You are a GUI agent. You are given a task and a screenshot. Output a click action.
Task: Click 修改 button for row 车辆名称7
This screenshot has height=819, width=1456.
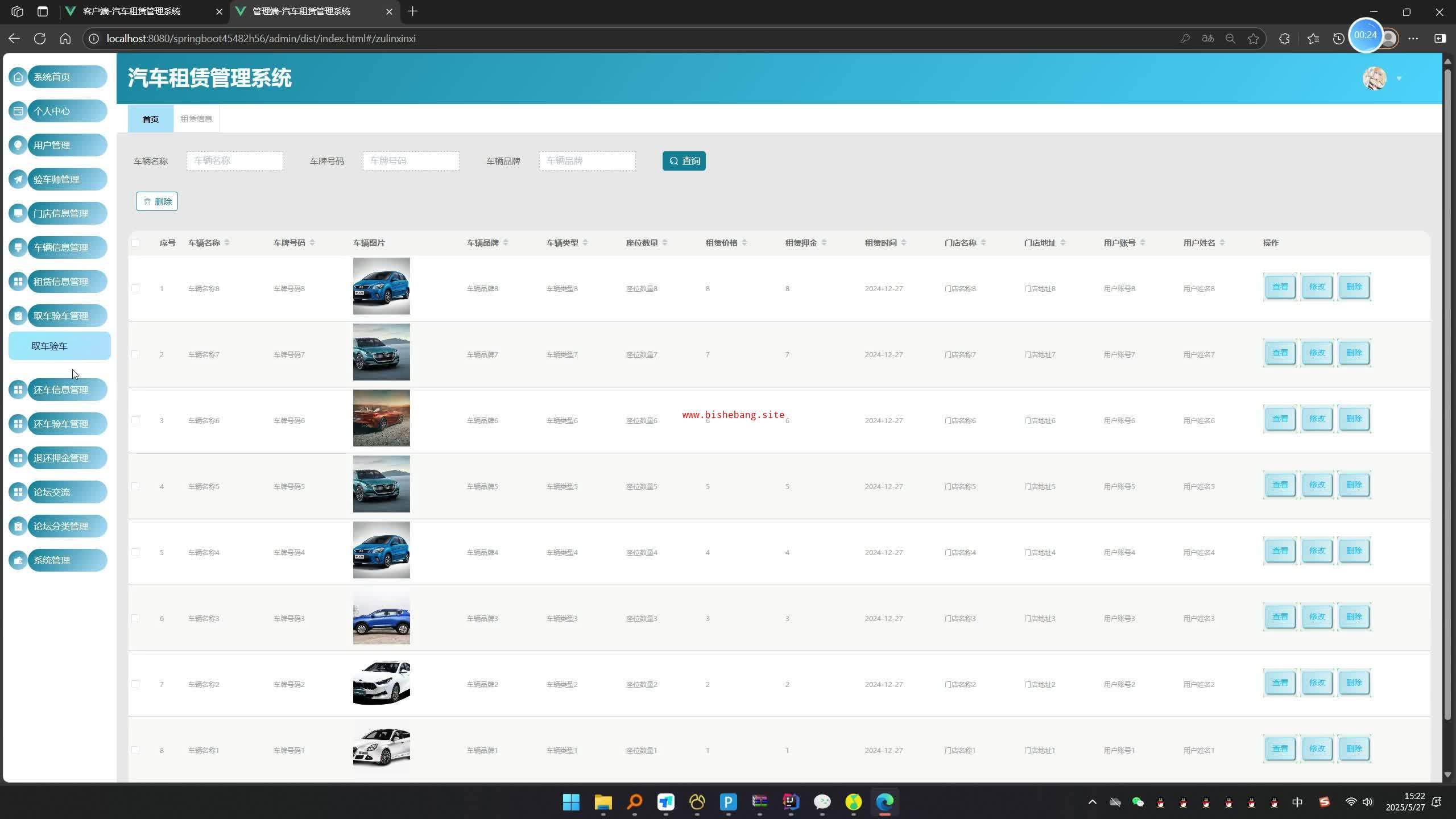tap(1317, 353)
